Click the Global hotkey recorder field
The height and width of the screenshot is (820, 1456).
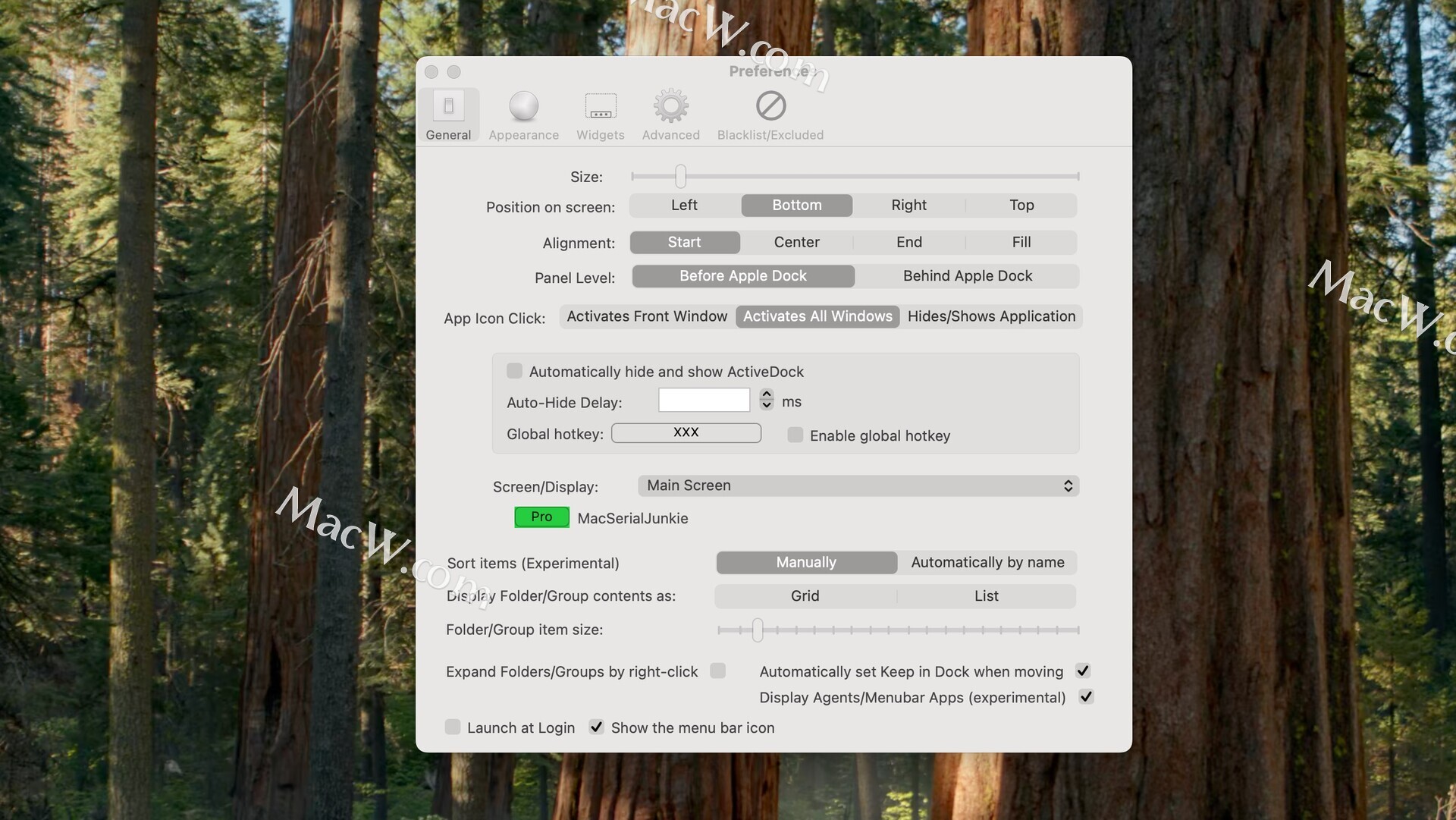click(x=686, y=433)
